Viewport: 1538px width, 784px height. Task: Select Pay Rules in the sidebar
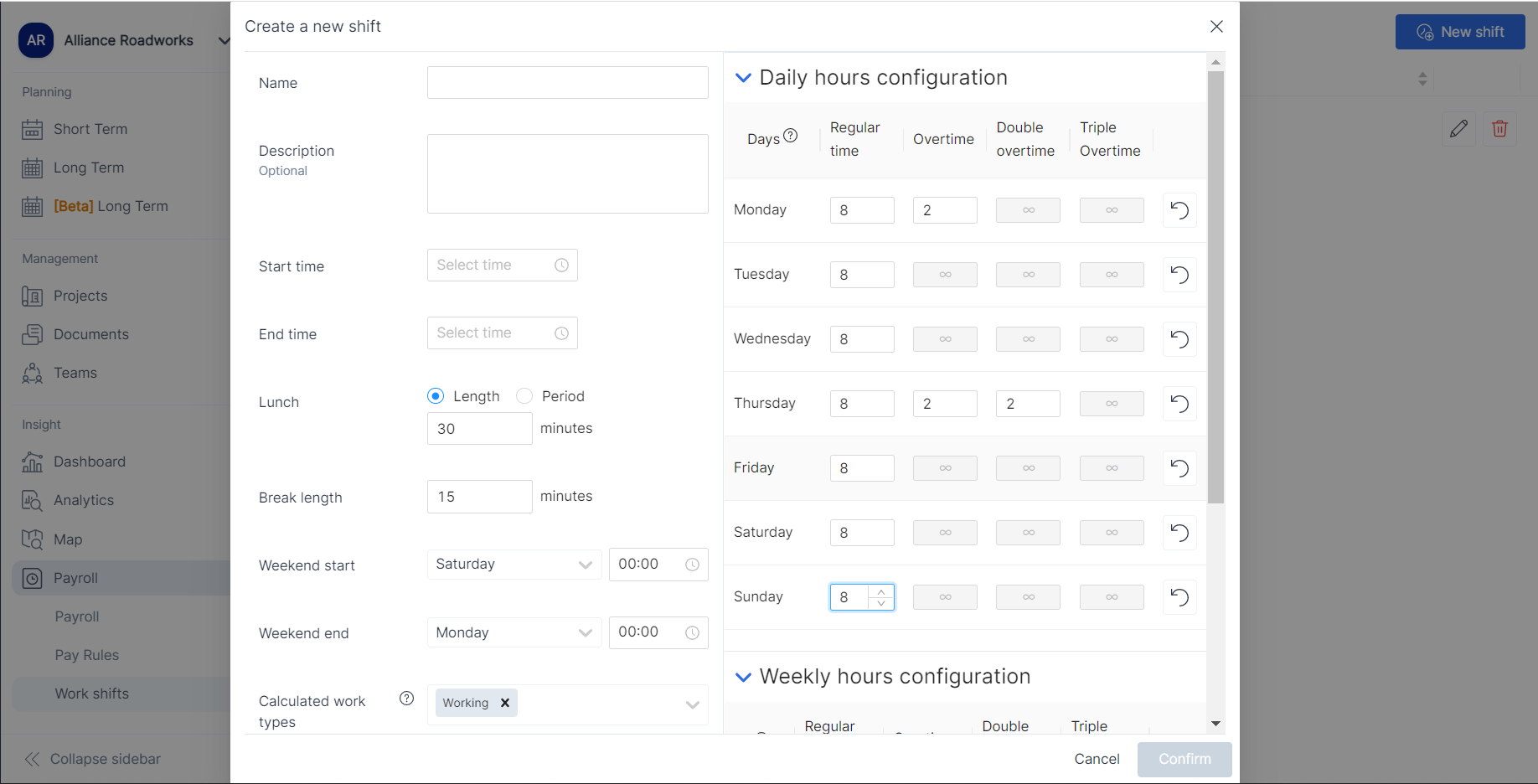tap(86, 655)
